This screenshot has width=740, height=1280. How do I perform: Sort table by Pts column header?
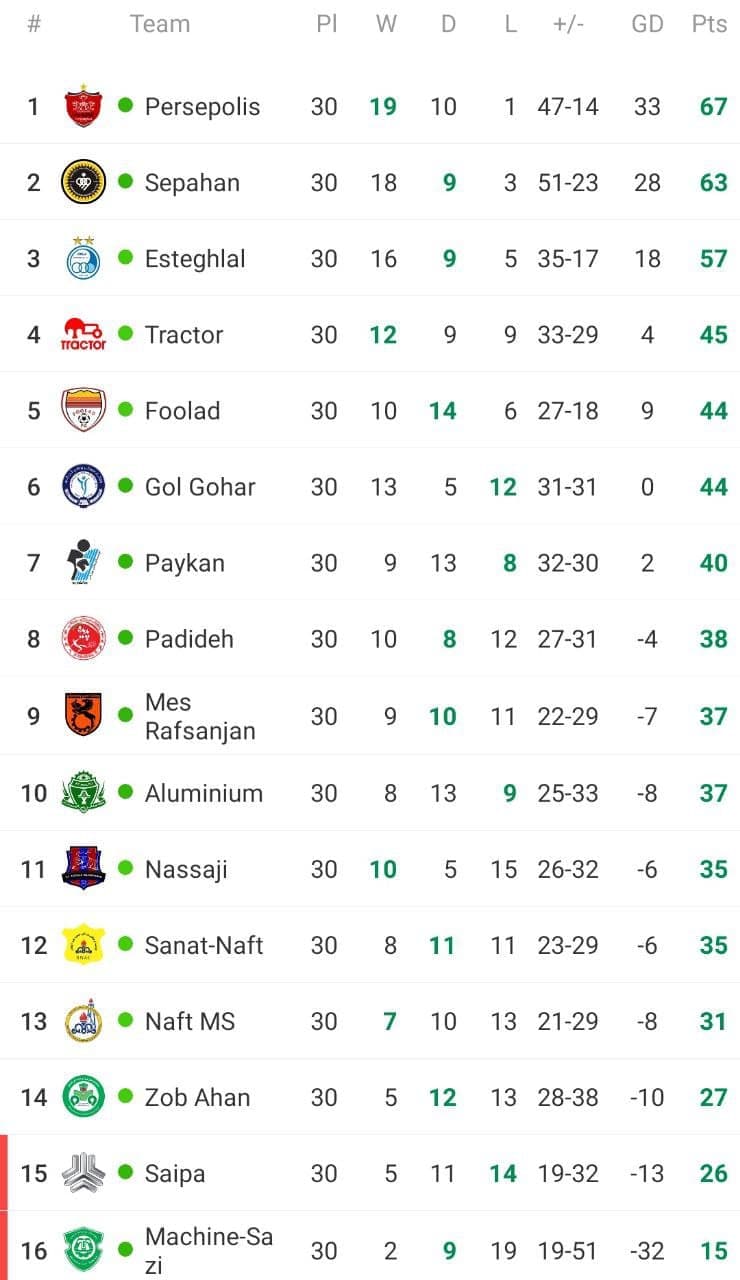[x=709, y=24]
